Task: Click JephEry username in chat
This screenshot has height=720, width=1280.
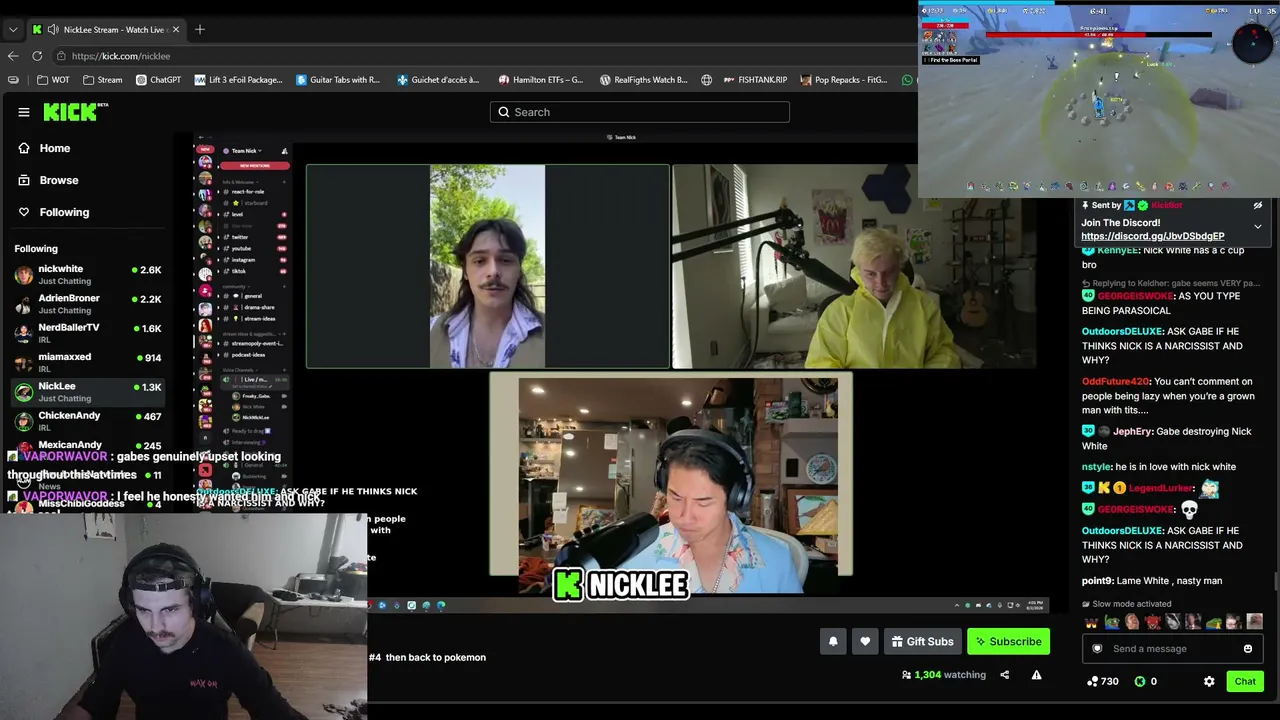Action: (x=1132, y=432)
